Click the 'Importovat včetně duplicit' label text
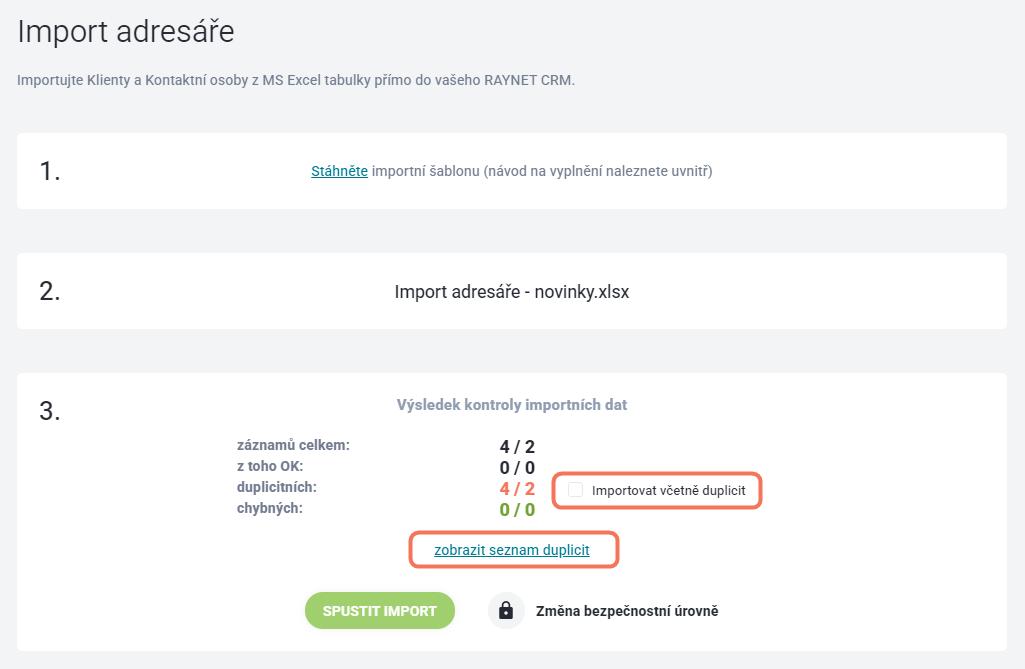1025x669 pixels. click(668, 490)
